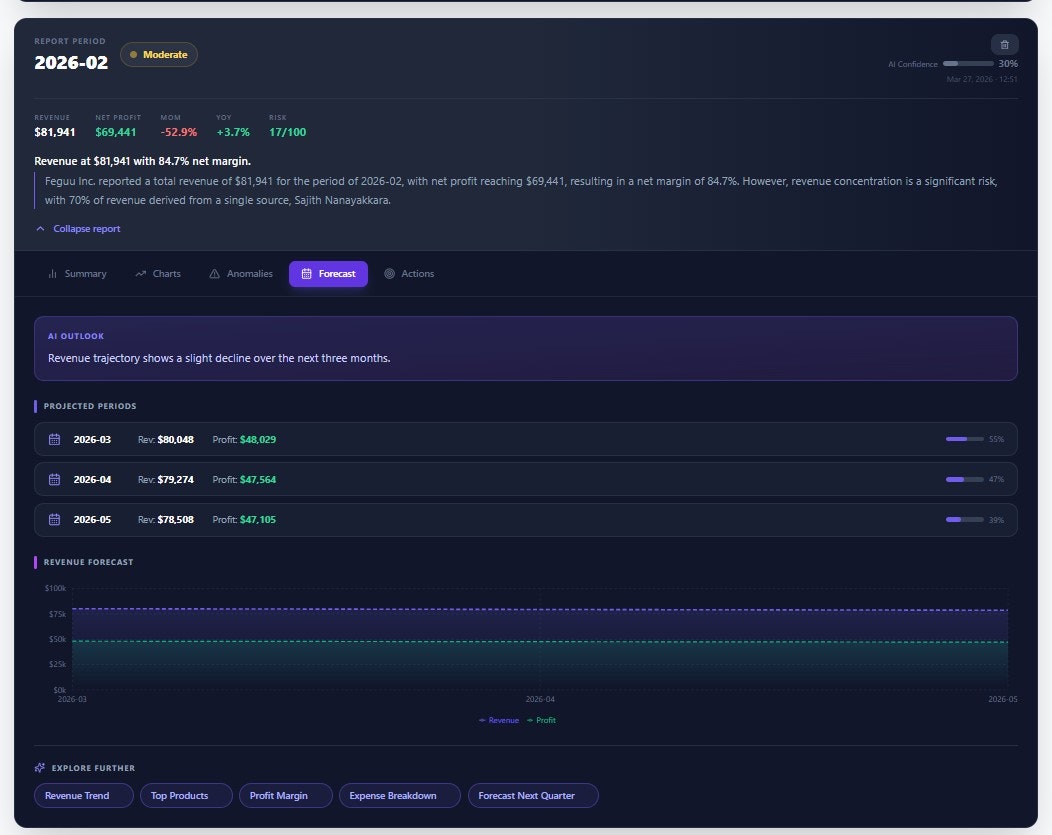Click the Moderate risk badge

pyautogui.click(x=159, y=54)
